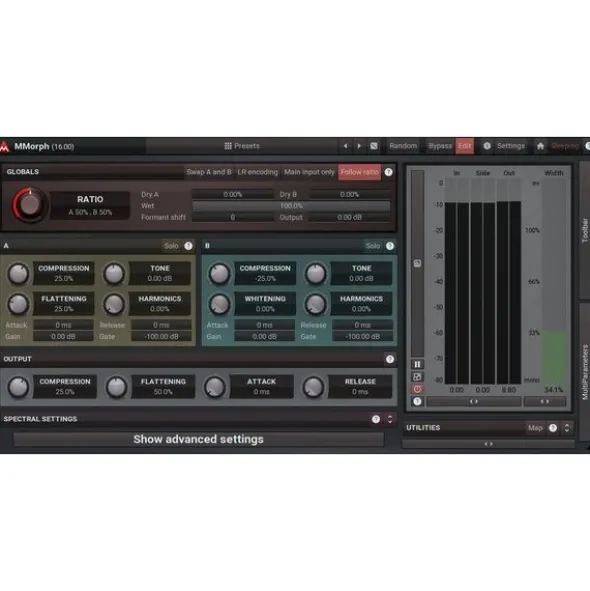The image size is (590, 591).
Task: Click the Formant shift value field
Action: coord(233,217)
